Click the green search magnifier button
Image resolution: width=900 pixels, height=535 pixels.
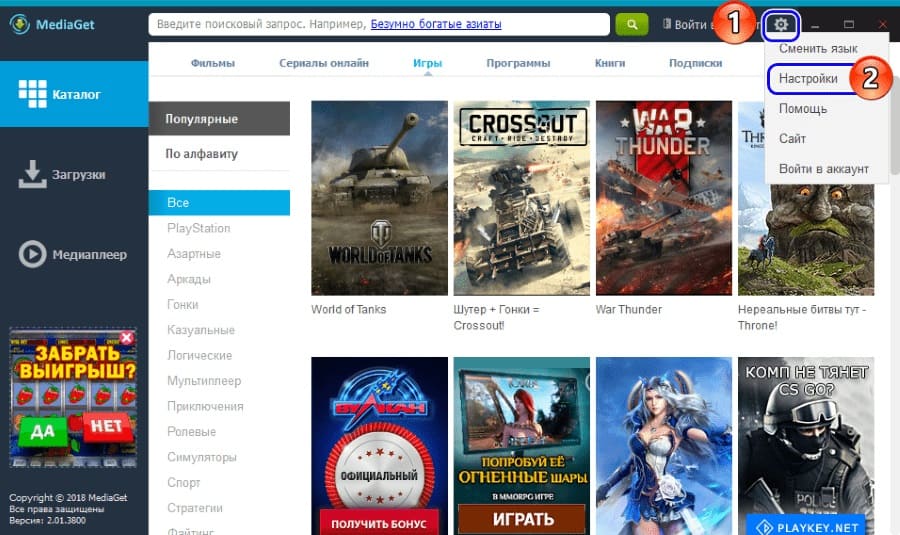coord(631,24)
